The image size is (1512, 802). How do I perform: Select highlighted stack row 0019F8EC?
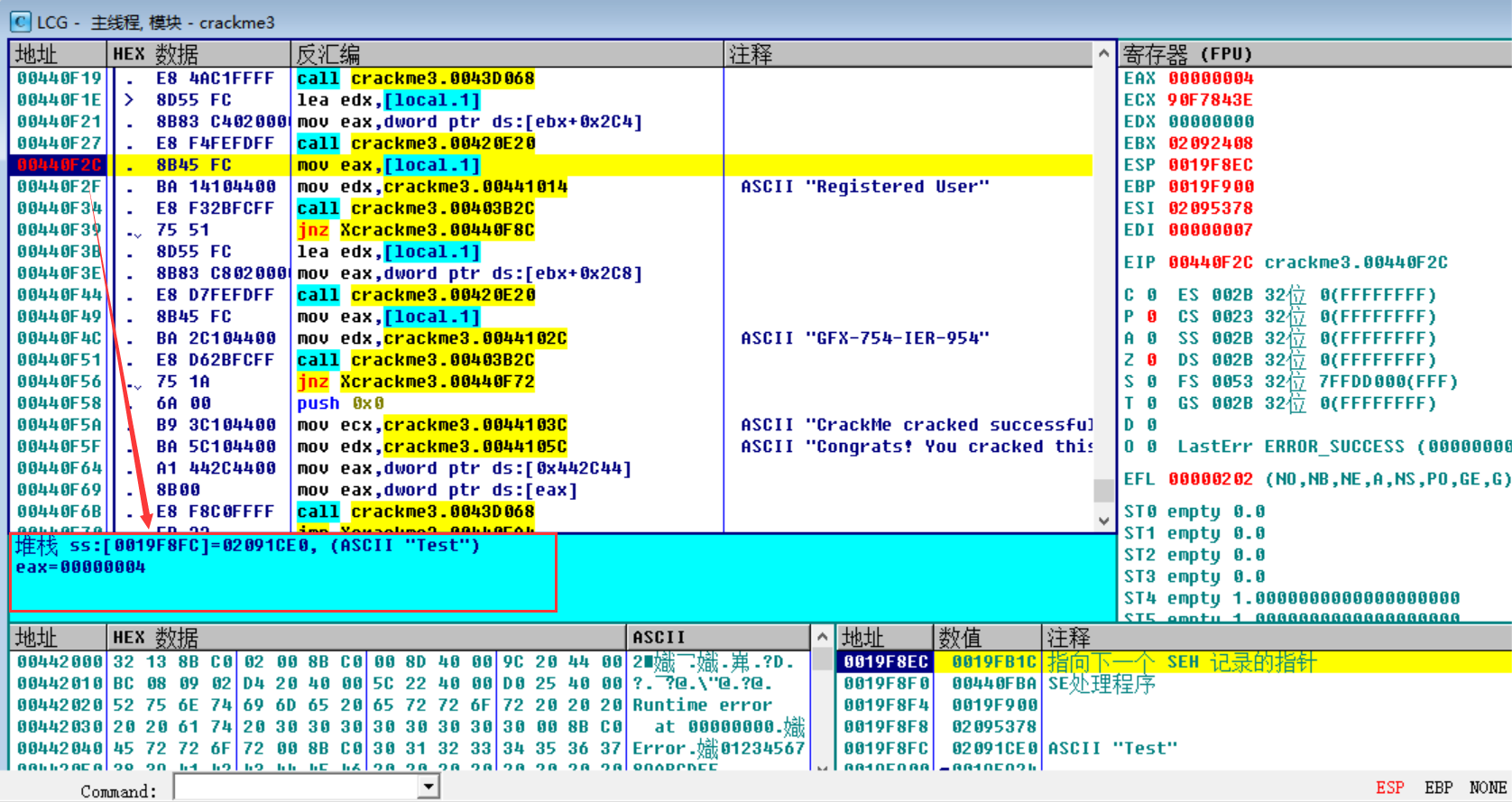pyautogui.click(x=1175, y=661)
